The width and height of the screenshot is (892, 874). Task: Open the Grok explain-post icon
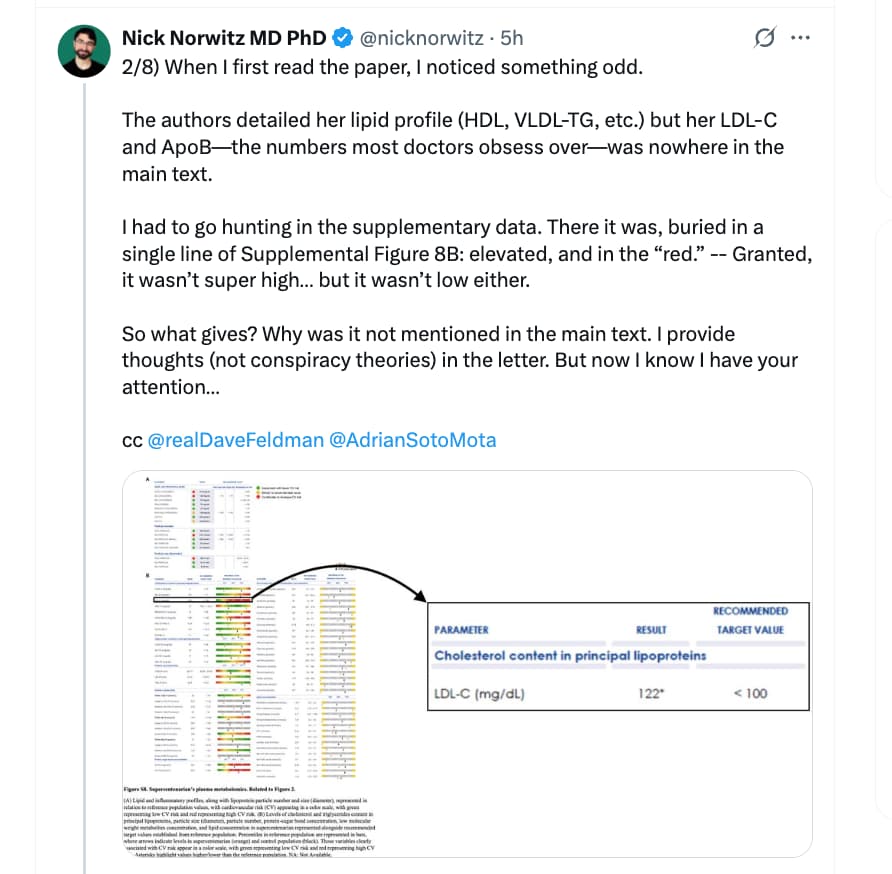(x=765, y=38)
